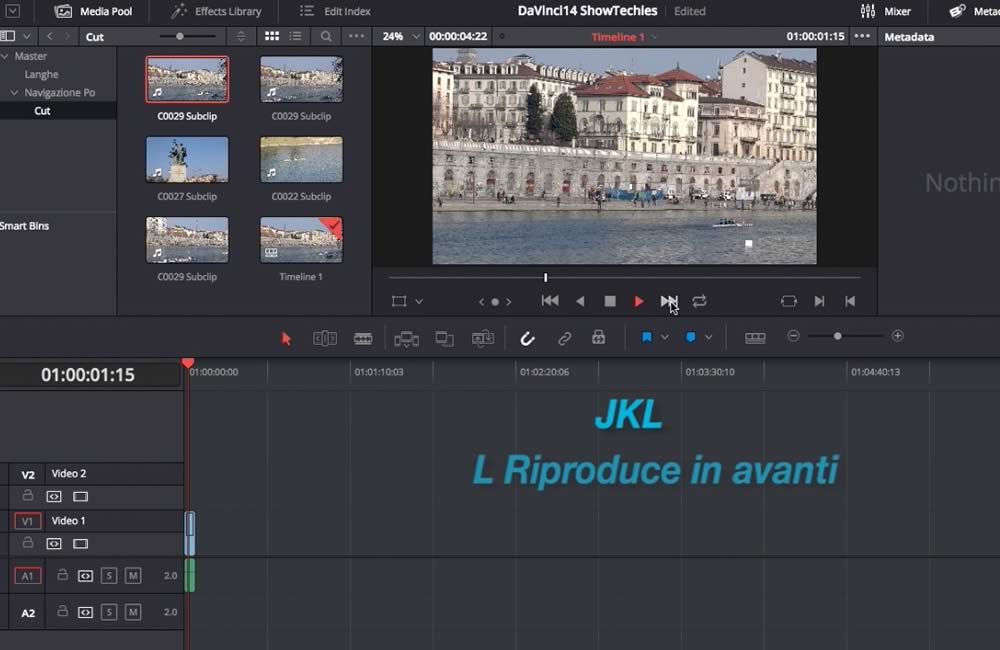Select the C0022 Subclip thumbnail
Screen dimensions: 1000x650
(301, 159)
